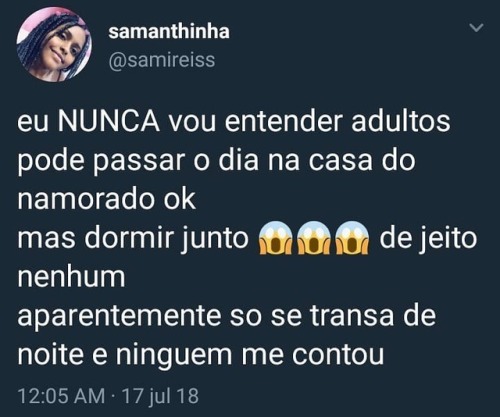This screenshot has width=500, height=417.
Task: Click the phrase mas dormir junto
Action: click(133, 239)
